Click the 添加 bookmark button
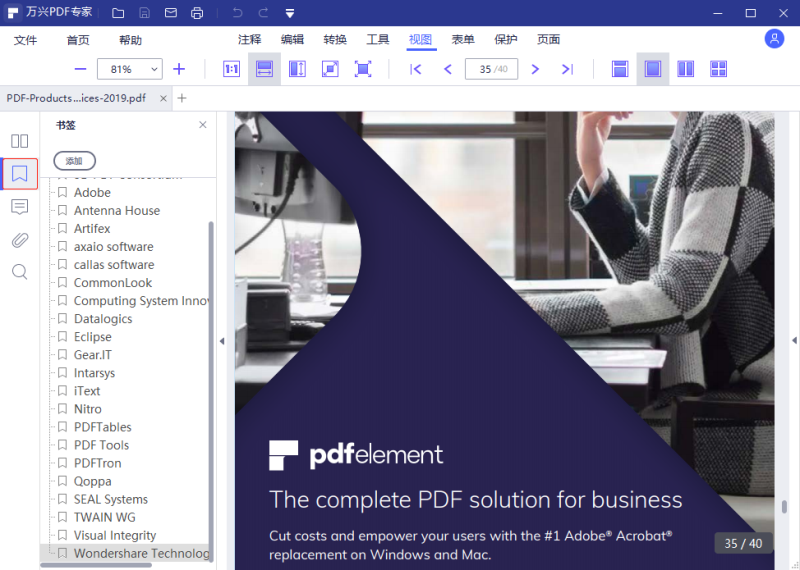This screenshot has width=800, height=570. click(74, 161)
